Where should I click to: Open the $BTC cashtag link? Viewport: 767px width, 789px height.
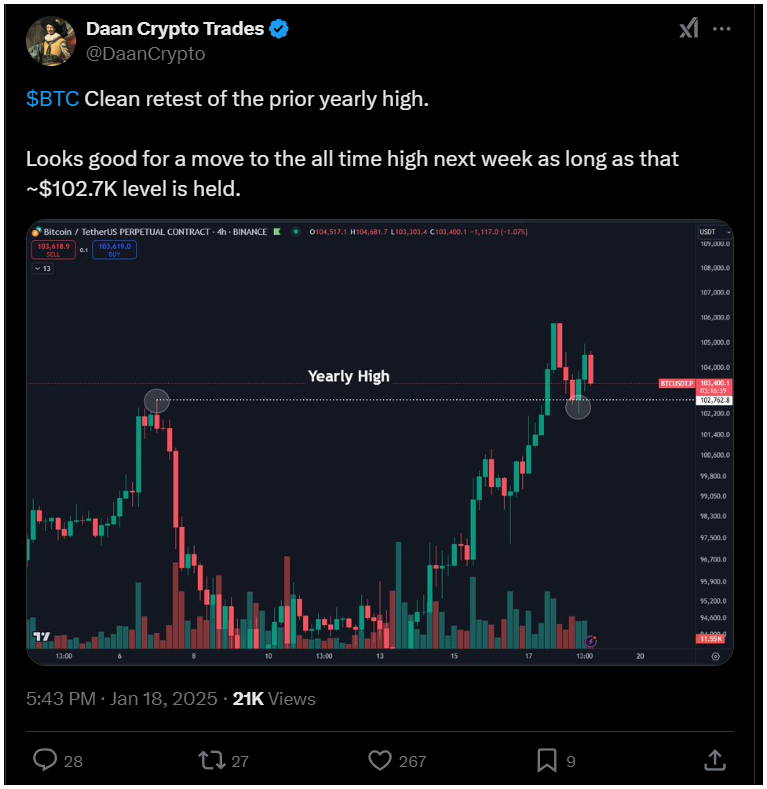pos(52,99)
